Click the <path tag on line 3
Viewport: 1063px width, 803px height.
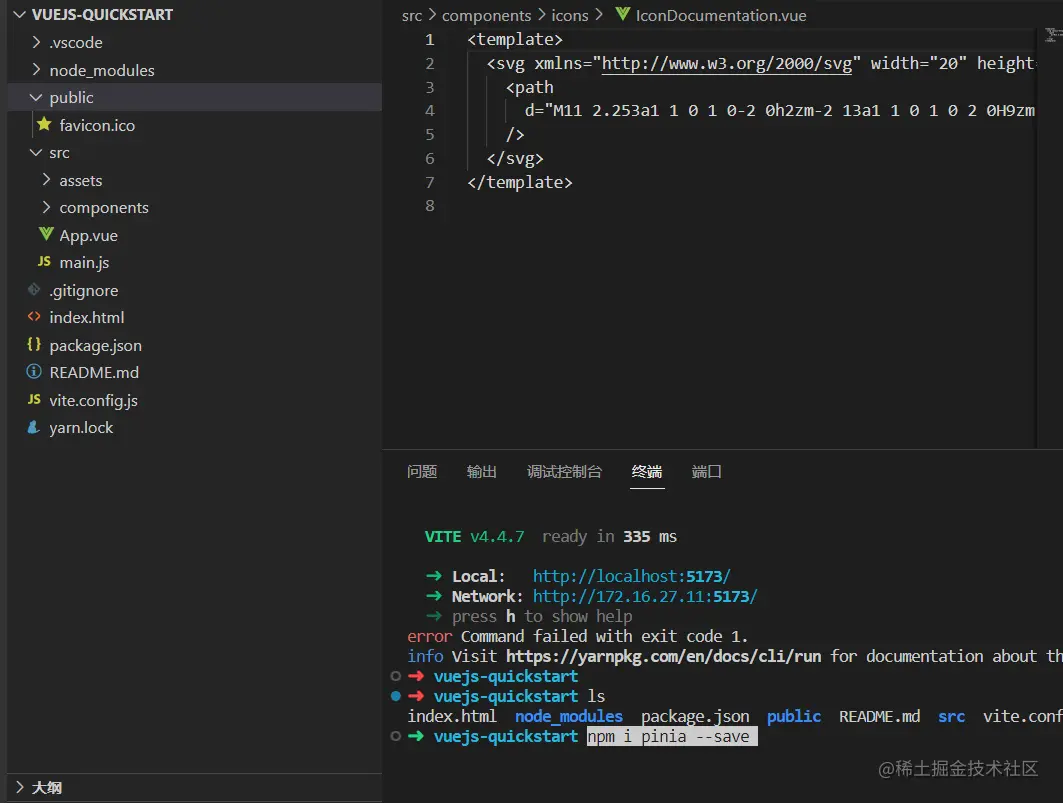[x=529, y=87]
